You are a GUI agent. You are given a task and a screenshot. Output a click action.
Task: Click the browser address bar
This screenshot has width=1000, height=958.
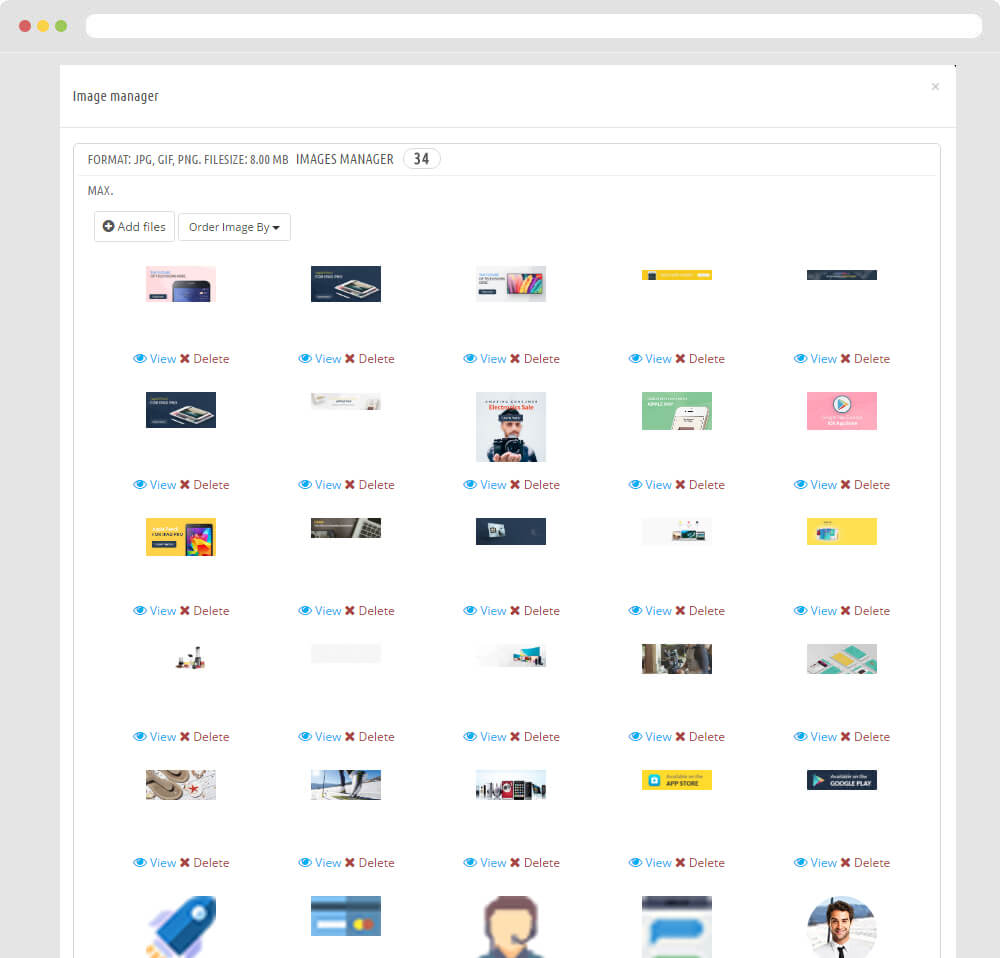click(x=533, y=26)
